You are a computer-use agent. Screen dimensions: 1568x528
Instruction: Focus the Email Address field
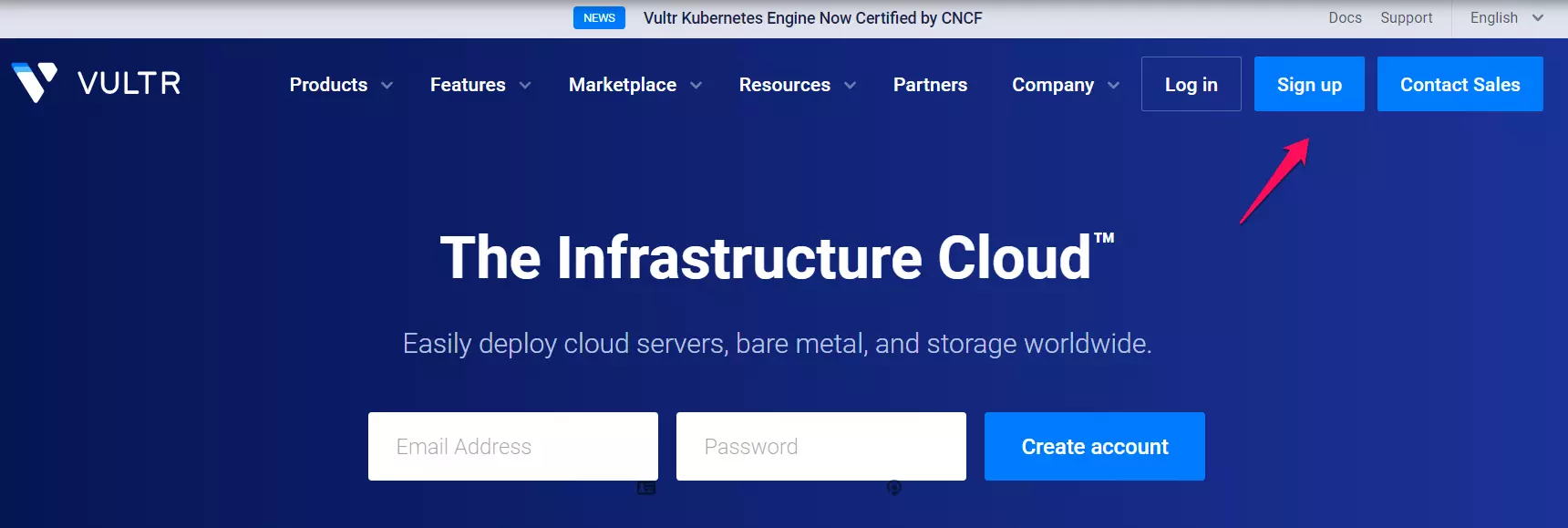(x=513, y=446)
